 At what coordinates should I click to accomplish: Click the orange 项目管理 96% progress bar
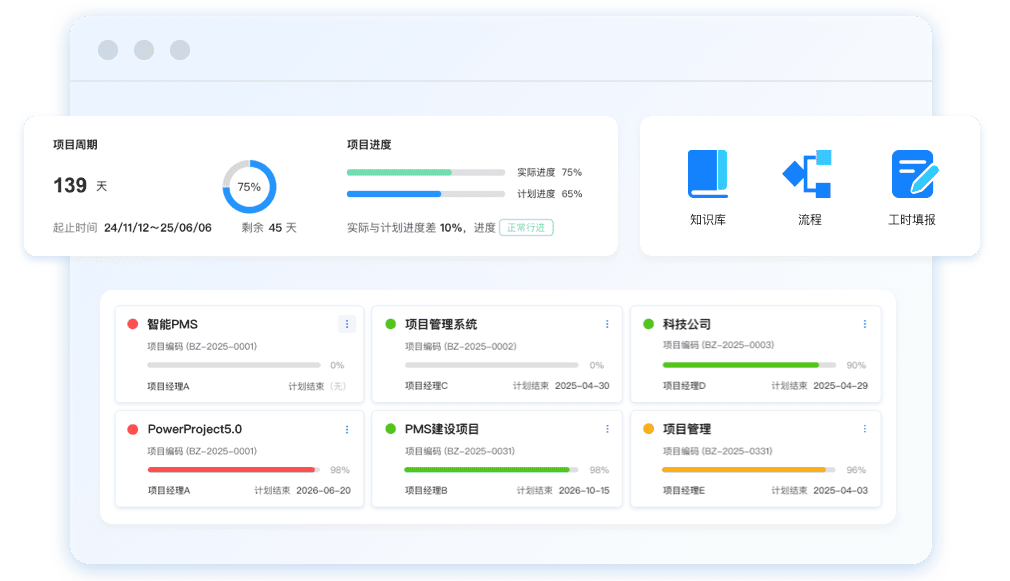tap(748, 470)
